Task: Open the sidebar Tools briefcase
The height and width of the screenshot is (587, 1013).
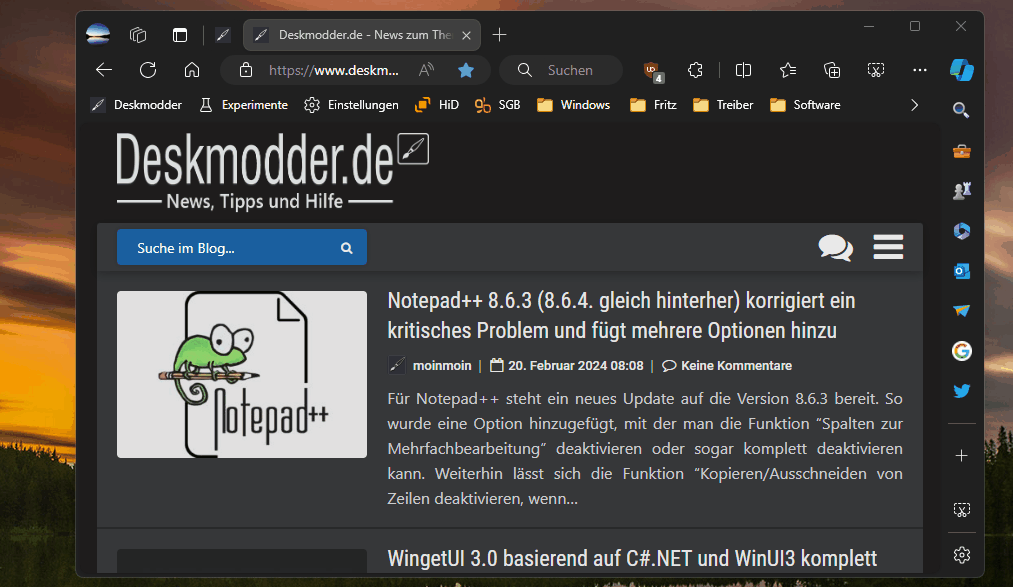Action: 961,151
